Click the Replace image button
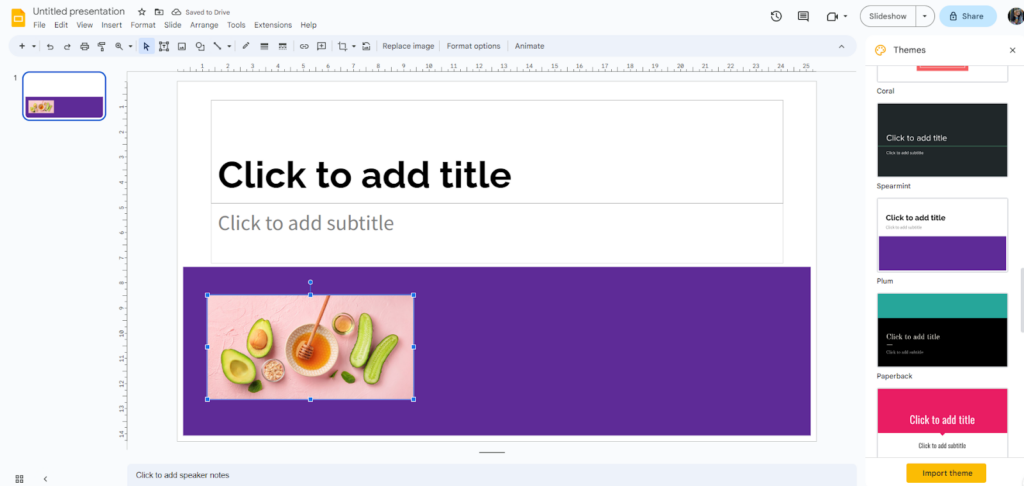The image size is (1024, 486). pos(408,46)
